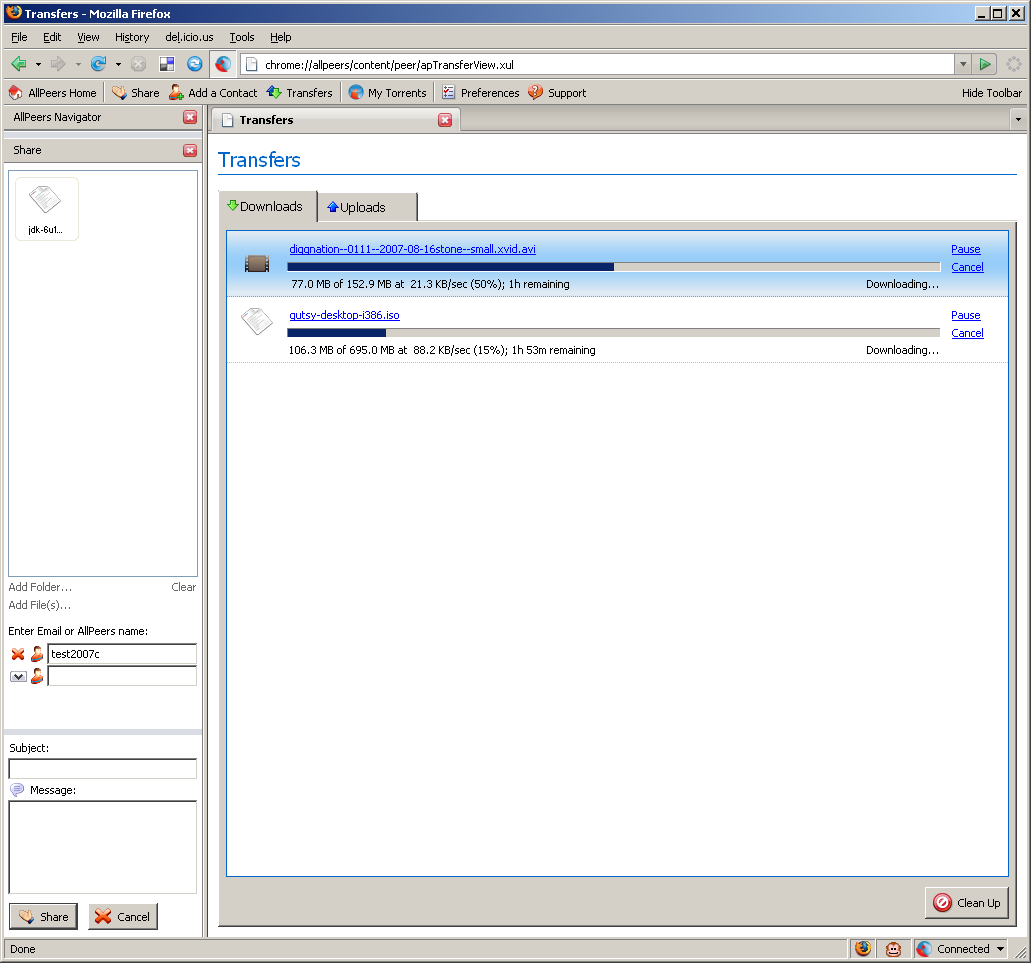Viewport: 1031px width, 963px height.
Task: Click the green Go arrow beside address bar
Action: [x=985, y=64]
